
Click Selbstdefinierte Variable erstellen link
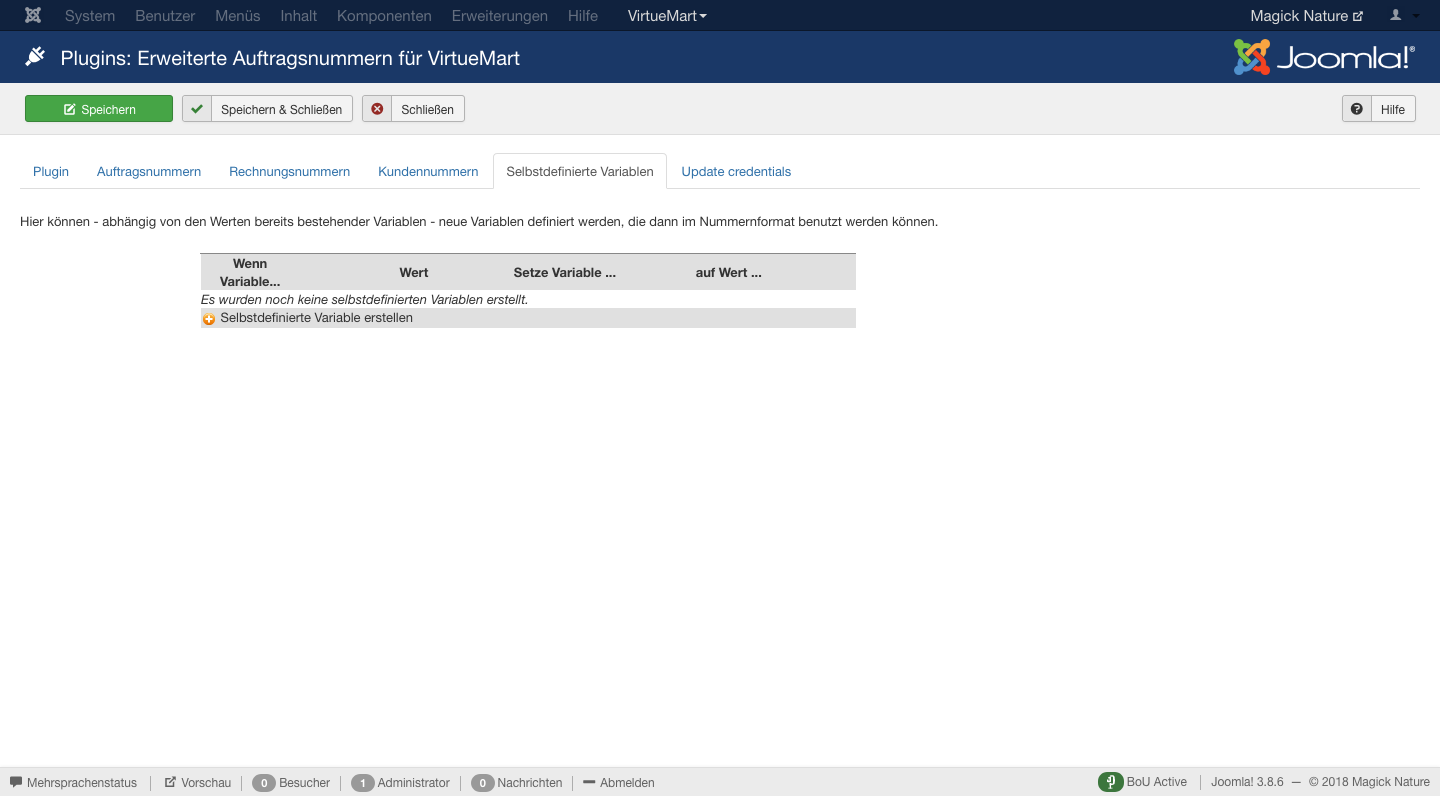point(316,318)
